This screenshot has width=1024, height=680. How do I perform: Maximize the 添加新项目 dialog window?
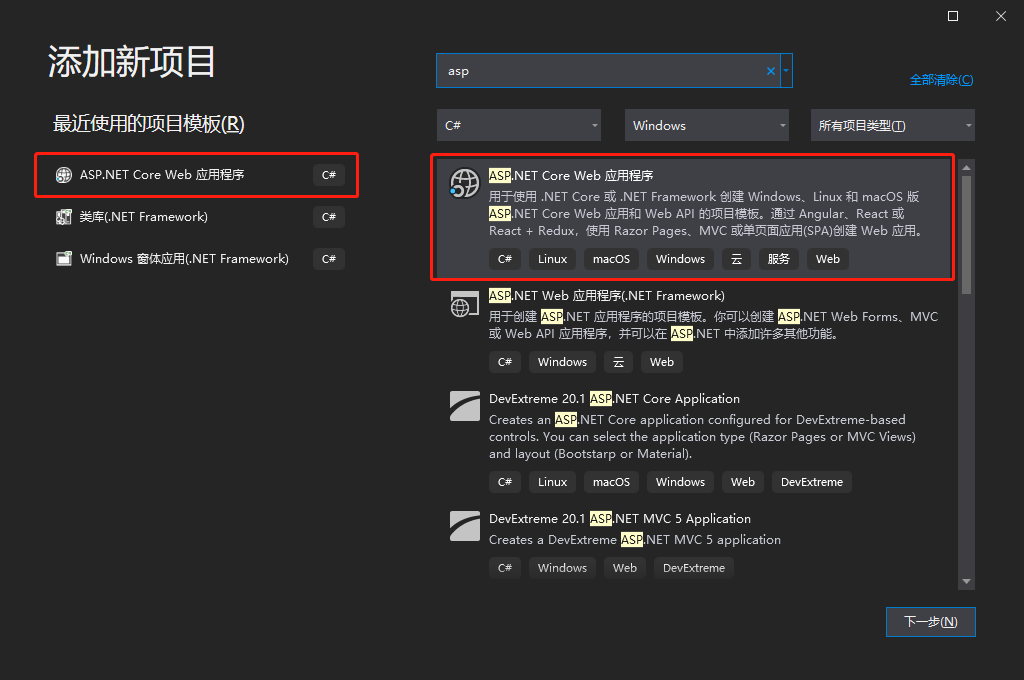pyautogui.click(x=953, y=16)
